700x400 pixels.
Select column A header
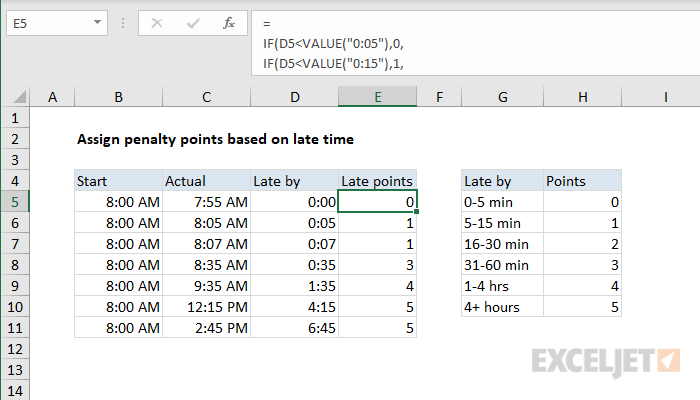click(52, 97)
